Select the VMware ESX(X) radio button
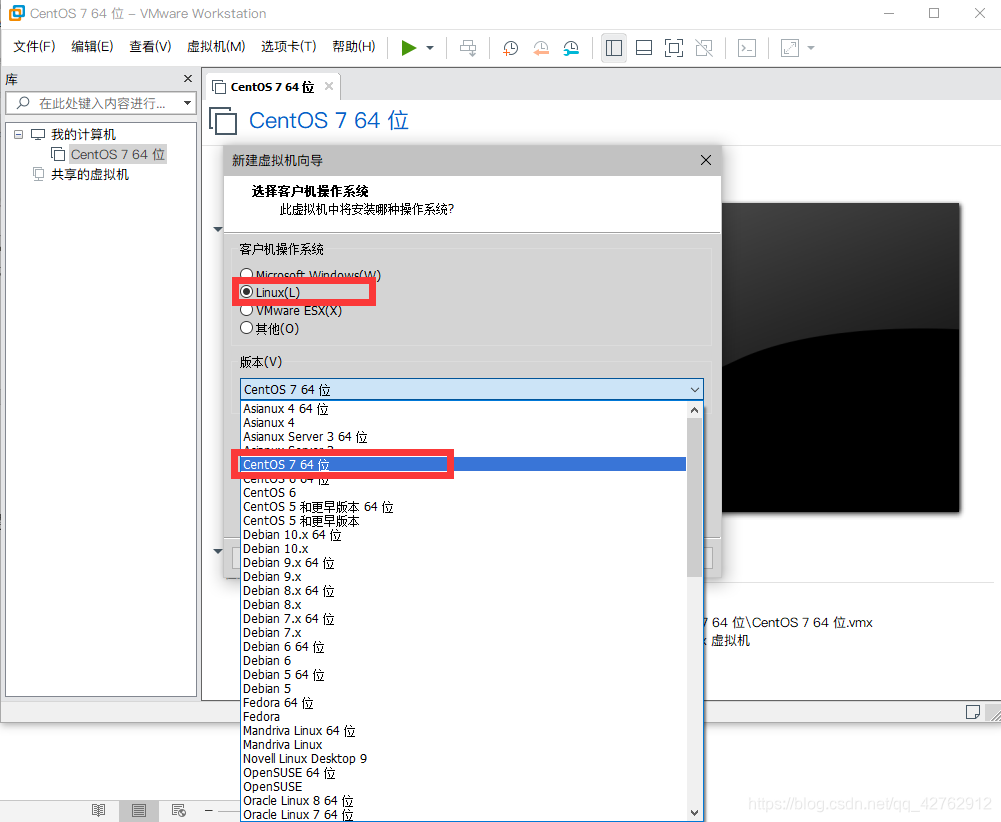1001x822 pixels. coord(246,310)
